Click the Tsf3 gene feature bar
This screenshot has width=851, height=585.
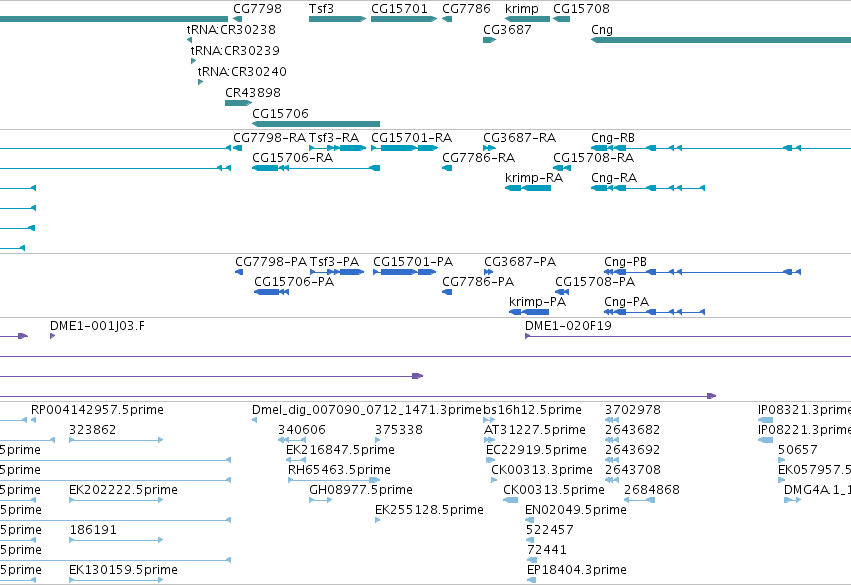[x=337, y=19]
